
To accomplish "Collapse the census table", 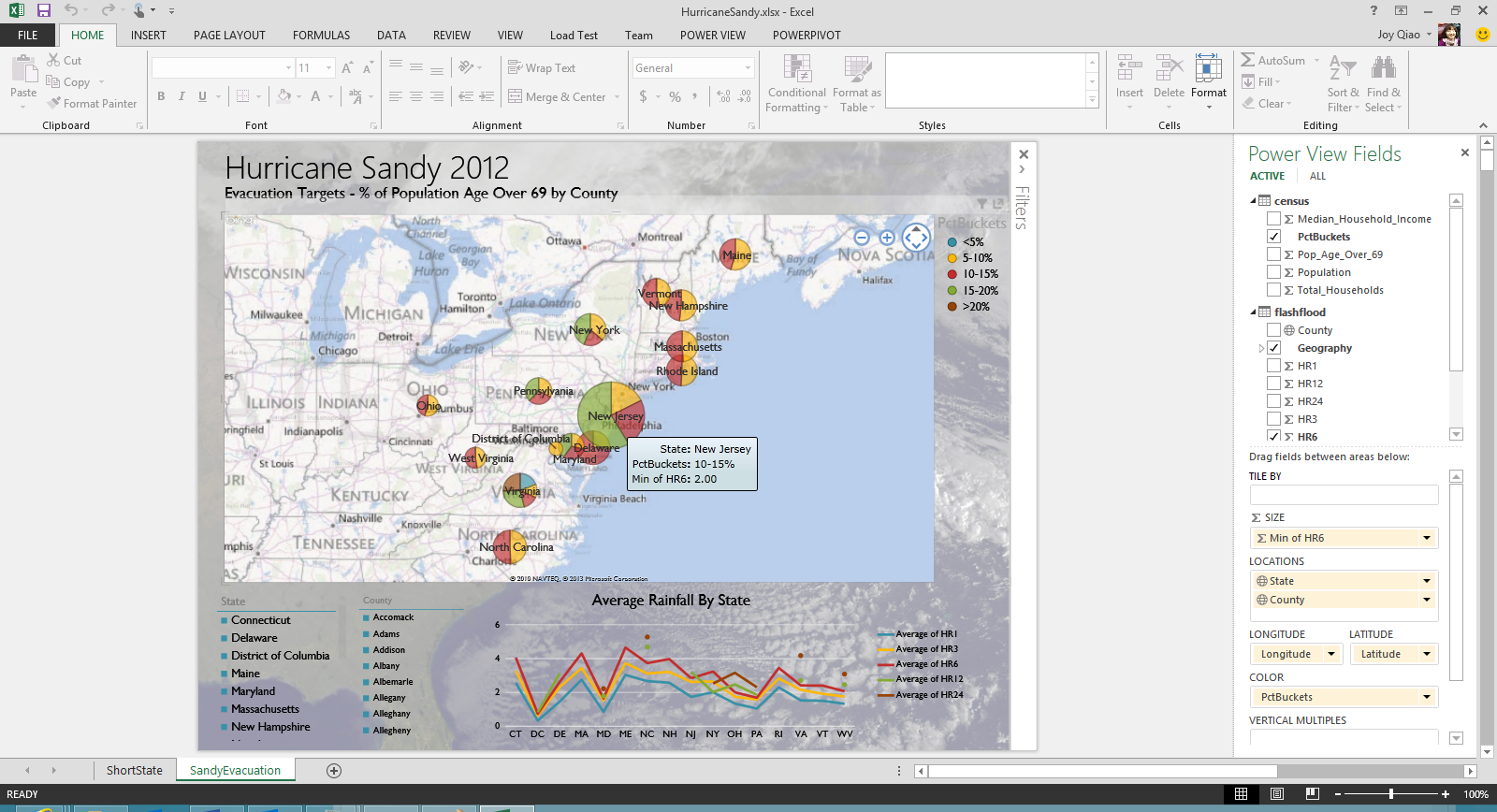I will coord(1254,201).
